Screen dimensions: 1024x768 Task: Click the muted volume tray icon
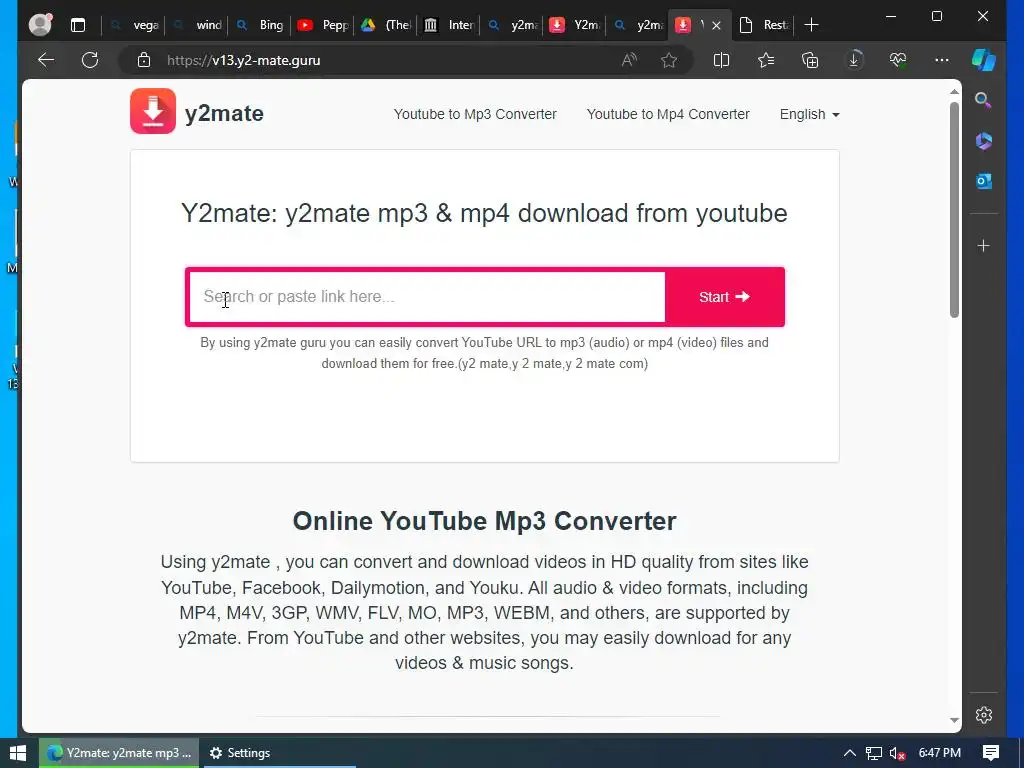coord(897,754)
